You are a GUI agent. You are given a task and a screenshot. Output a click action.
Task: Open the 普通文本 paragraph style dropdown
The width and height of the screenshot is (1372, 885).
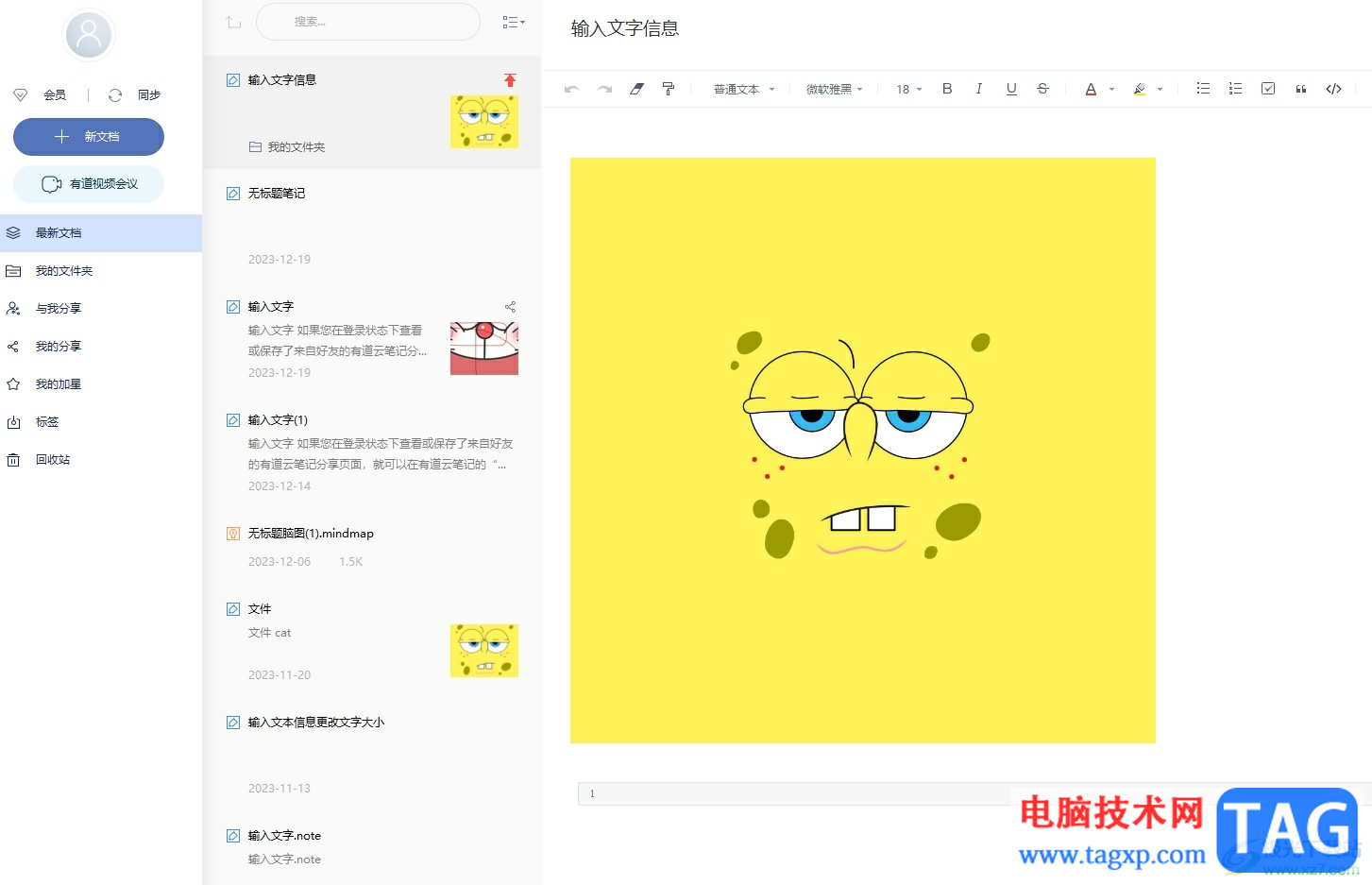[x=744, y=90]
